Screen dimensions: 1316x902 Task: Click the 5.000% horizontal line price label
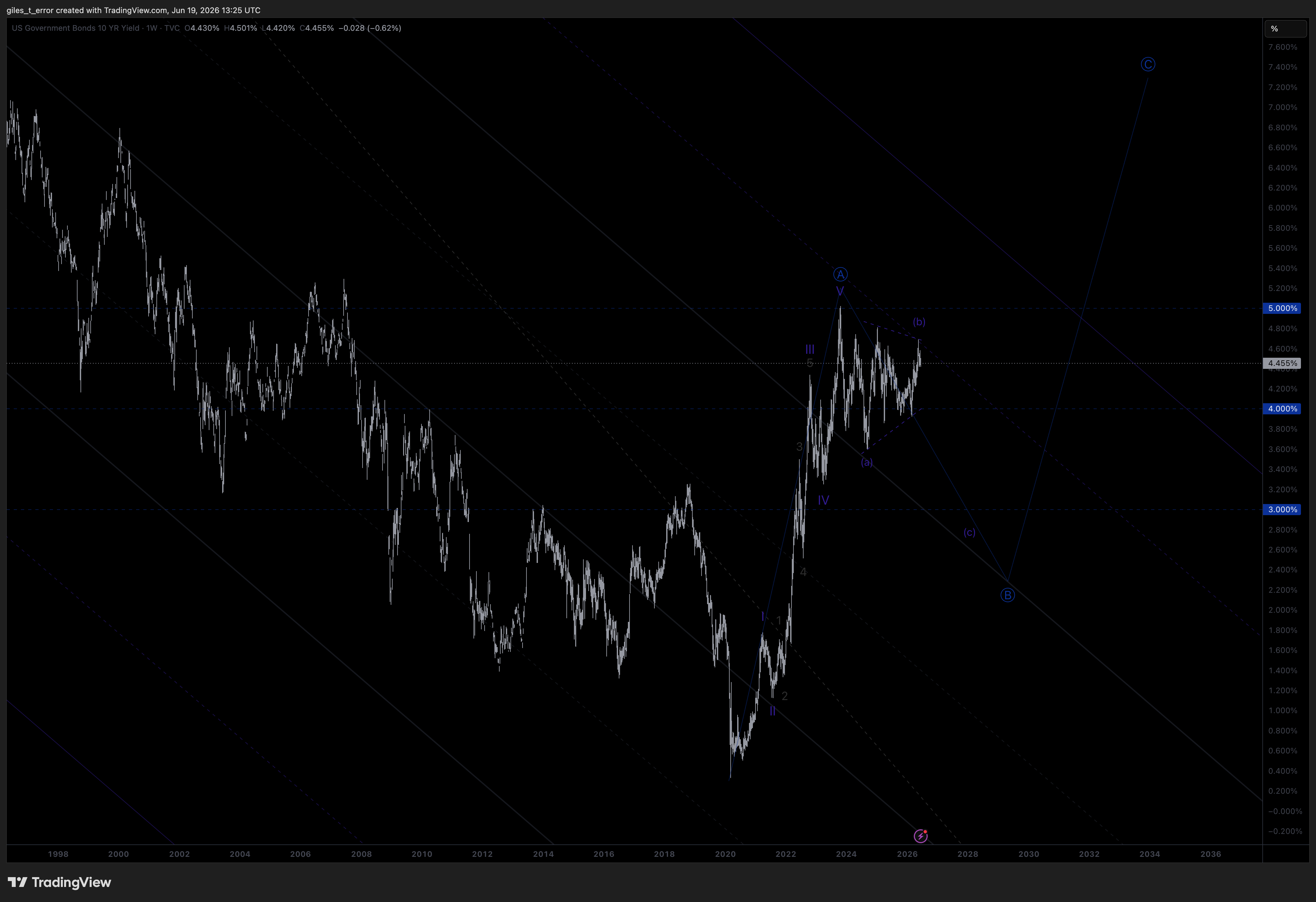coord(1282,308)
